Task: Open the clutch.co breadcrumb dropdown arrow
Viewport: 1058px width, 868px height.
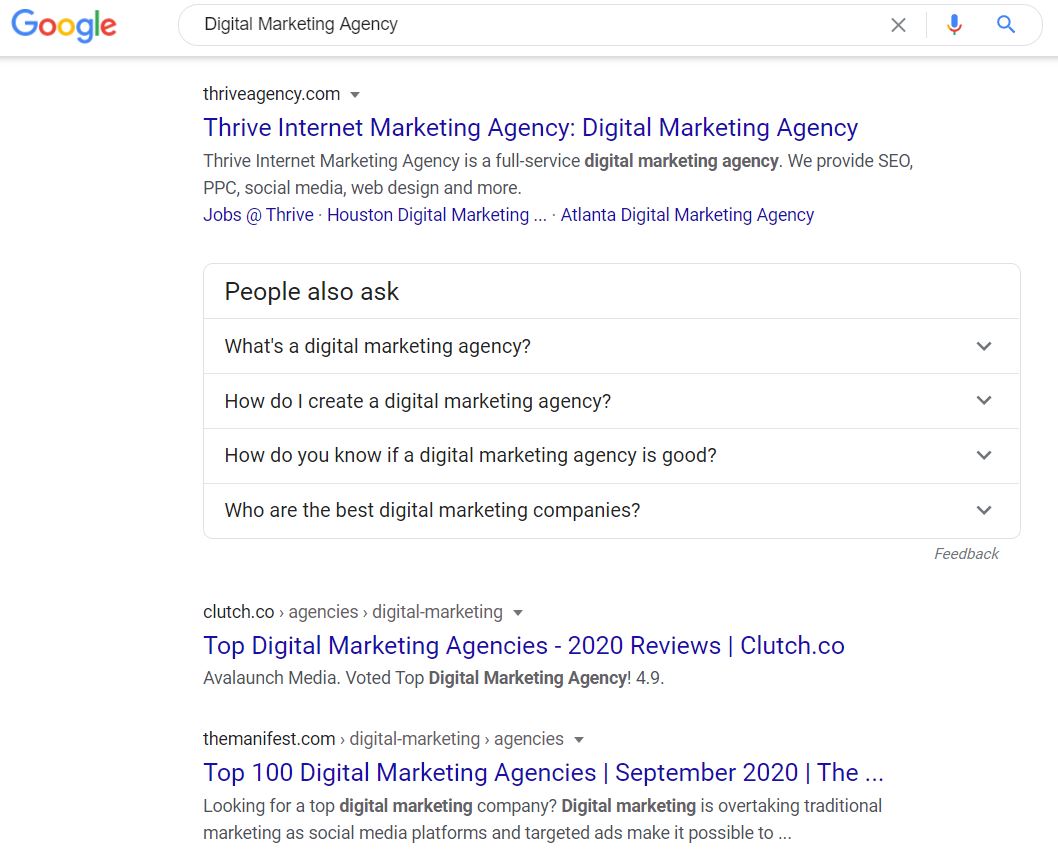Action: point(518,612)
